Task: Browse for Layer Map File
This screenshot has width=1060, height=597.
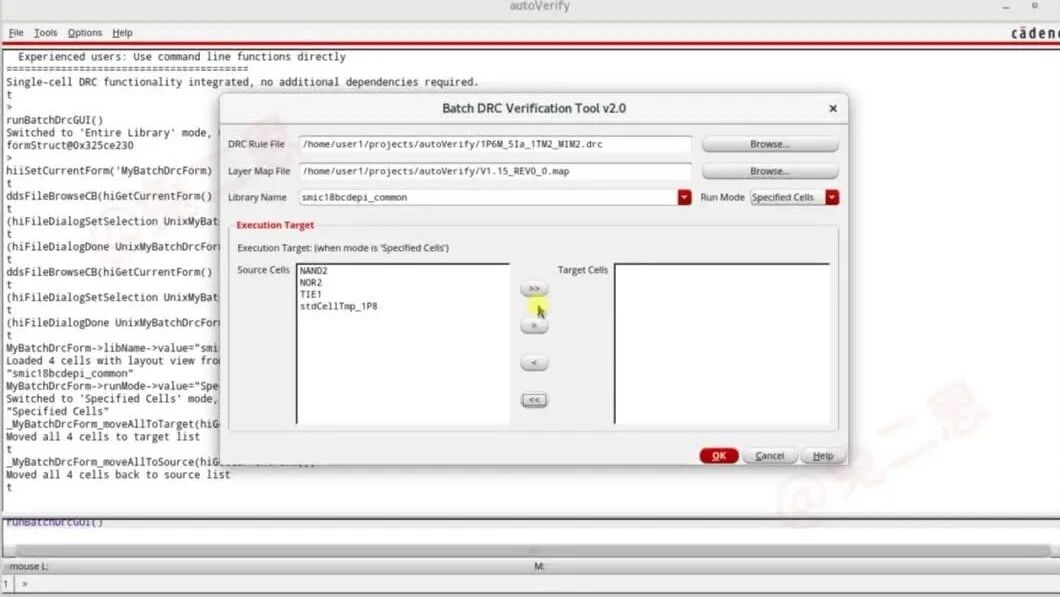Action: click(x=770, y=171)
